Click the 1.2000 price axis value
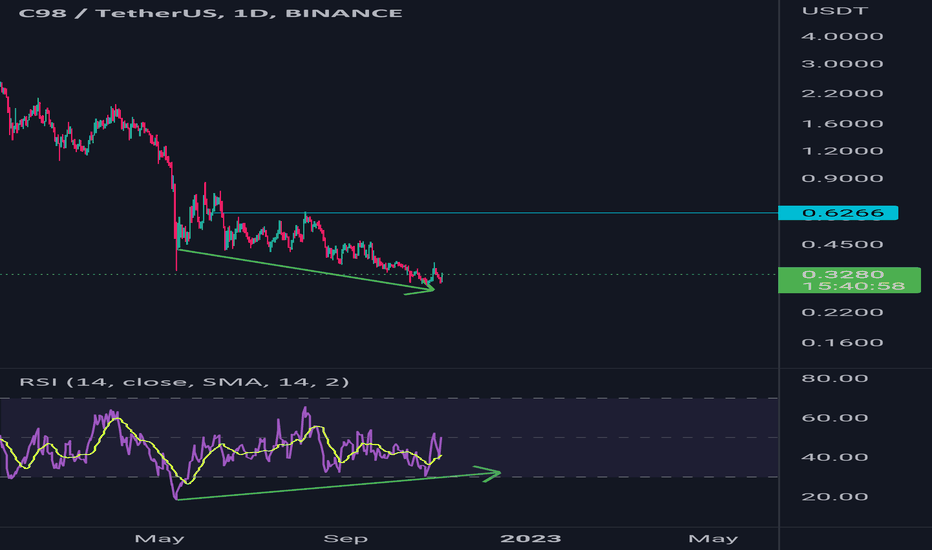The width and height of the screenshot is (932, 550). 842,151
